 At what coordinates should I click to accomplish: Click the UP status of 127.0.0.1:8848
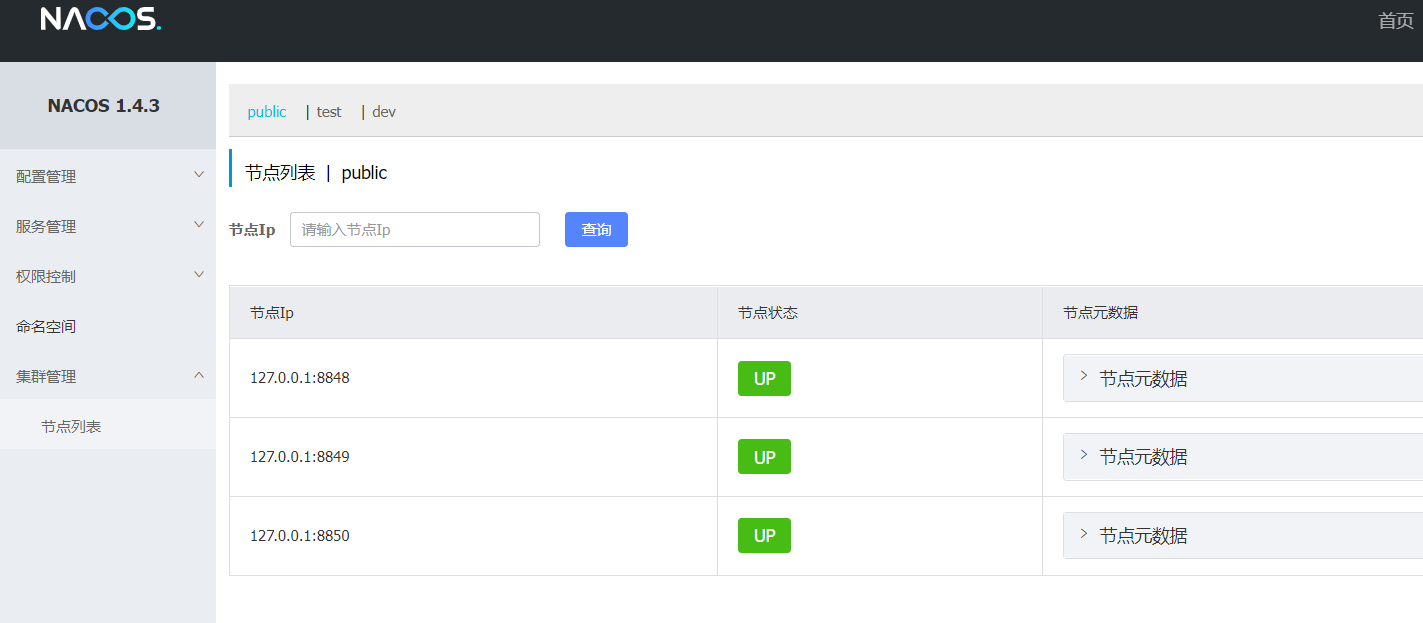tap(764, 378)
